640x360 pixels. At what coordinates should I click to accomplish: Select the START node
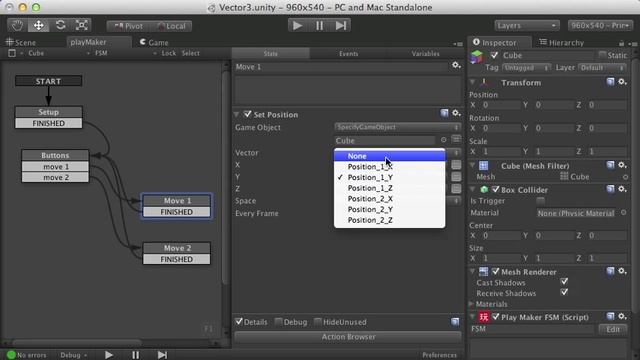[48, 81]
